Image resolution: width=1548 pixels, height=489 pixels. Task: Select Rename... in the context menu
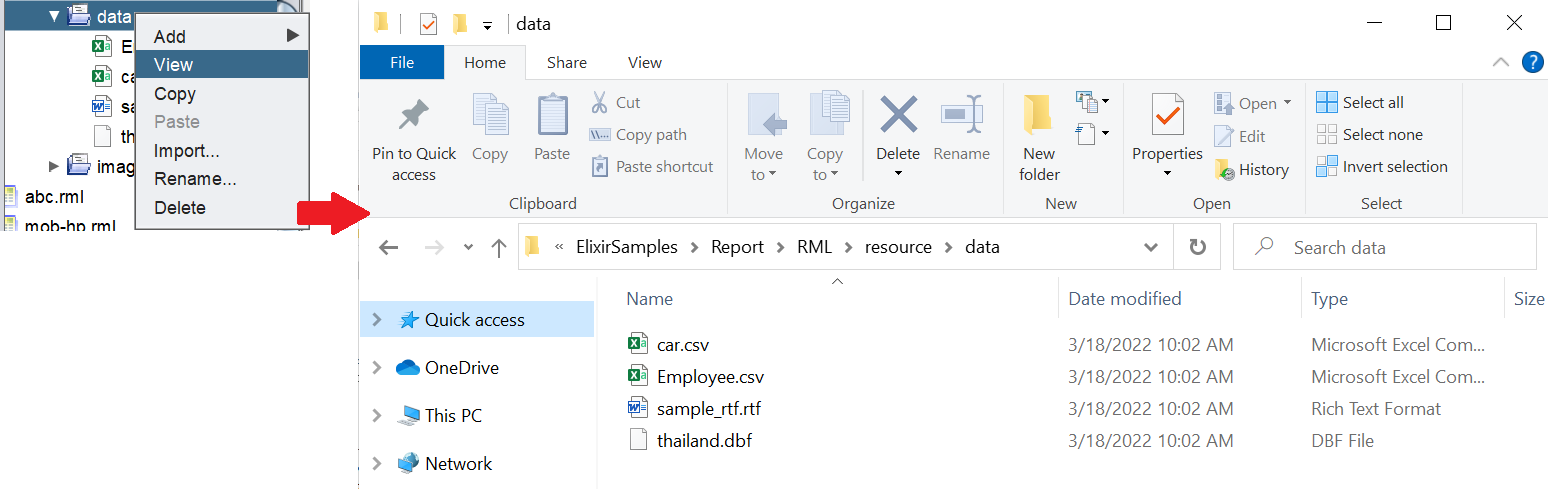[195, 179]
